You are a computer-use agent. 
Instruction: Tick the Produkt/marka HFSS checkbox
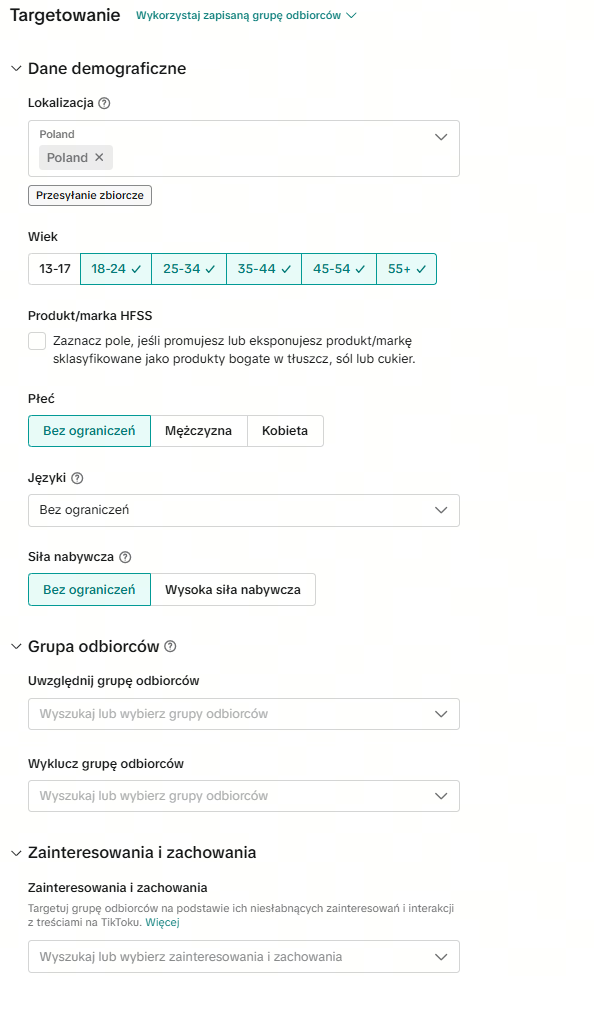coord(37,341)
